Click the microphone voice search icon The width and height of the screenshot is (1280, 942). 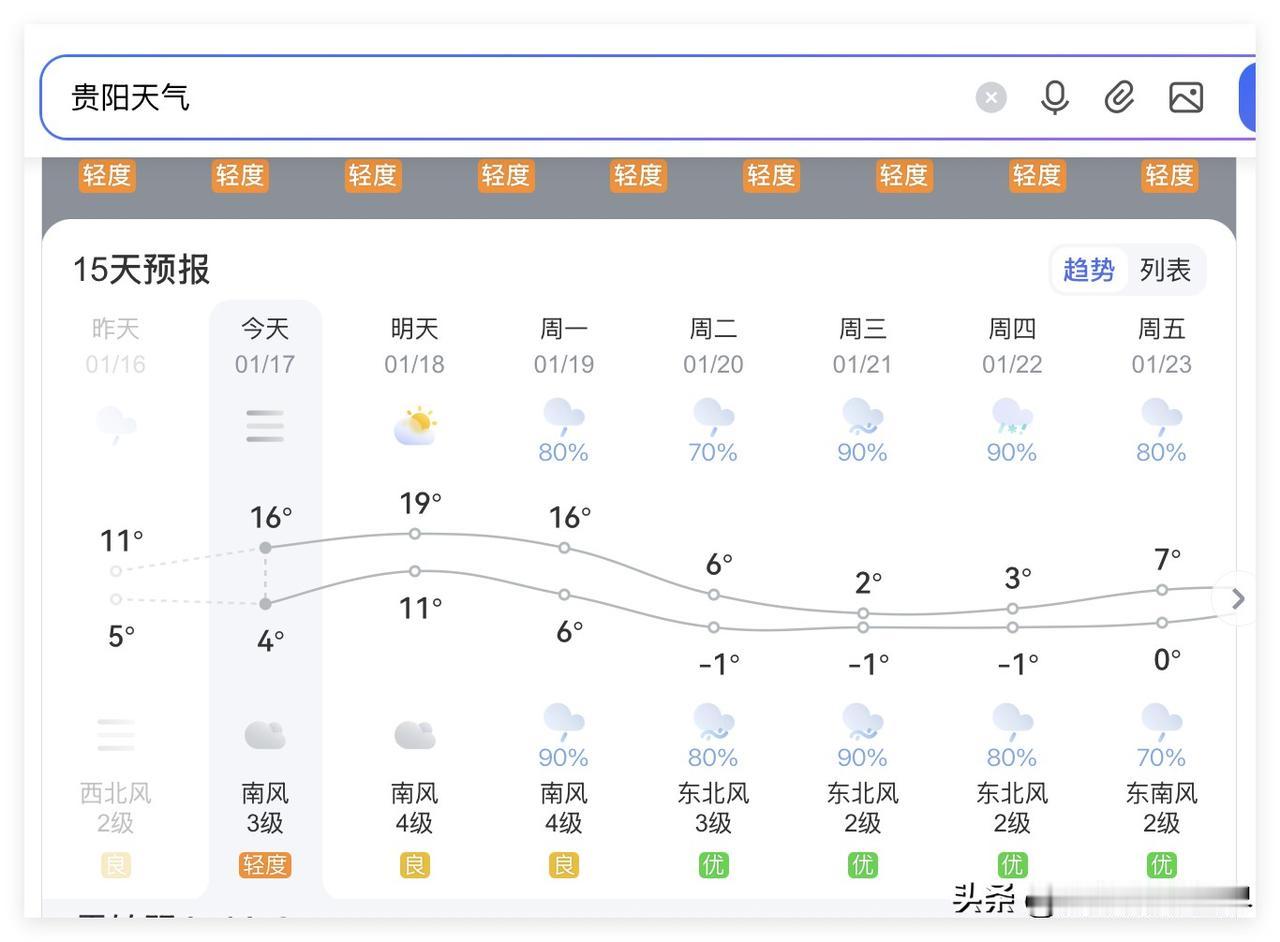coord(1054,97)
